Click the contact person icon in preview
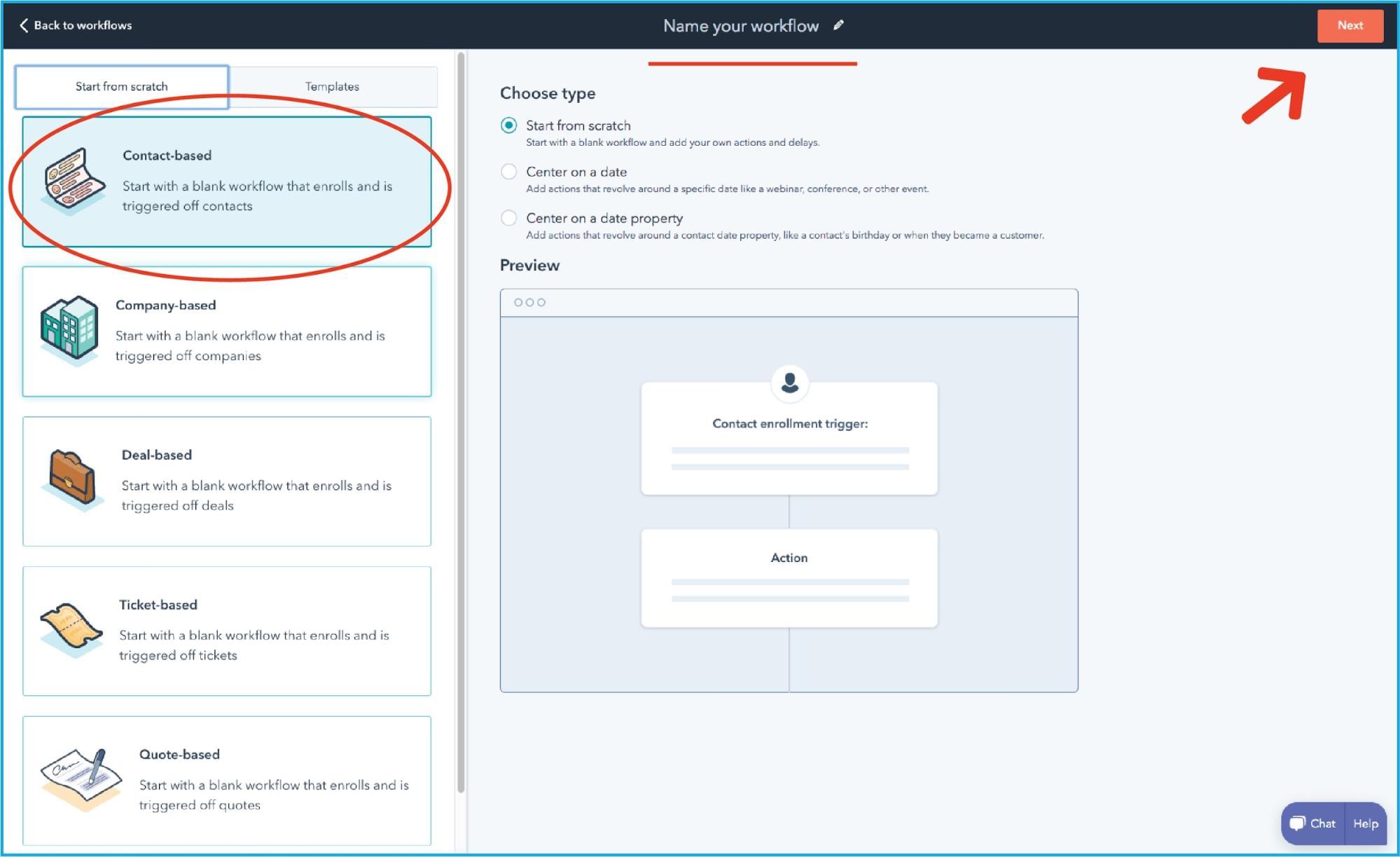Screen dimensions: 1400x857 point(789,383)
